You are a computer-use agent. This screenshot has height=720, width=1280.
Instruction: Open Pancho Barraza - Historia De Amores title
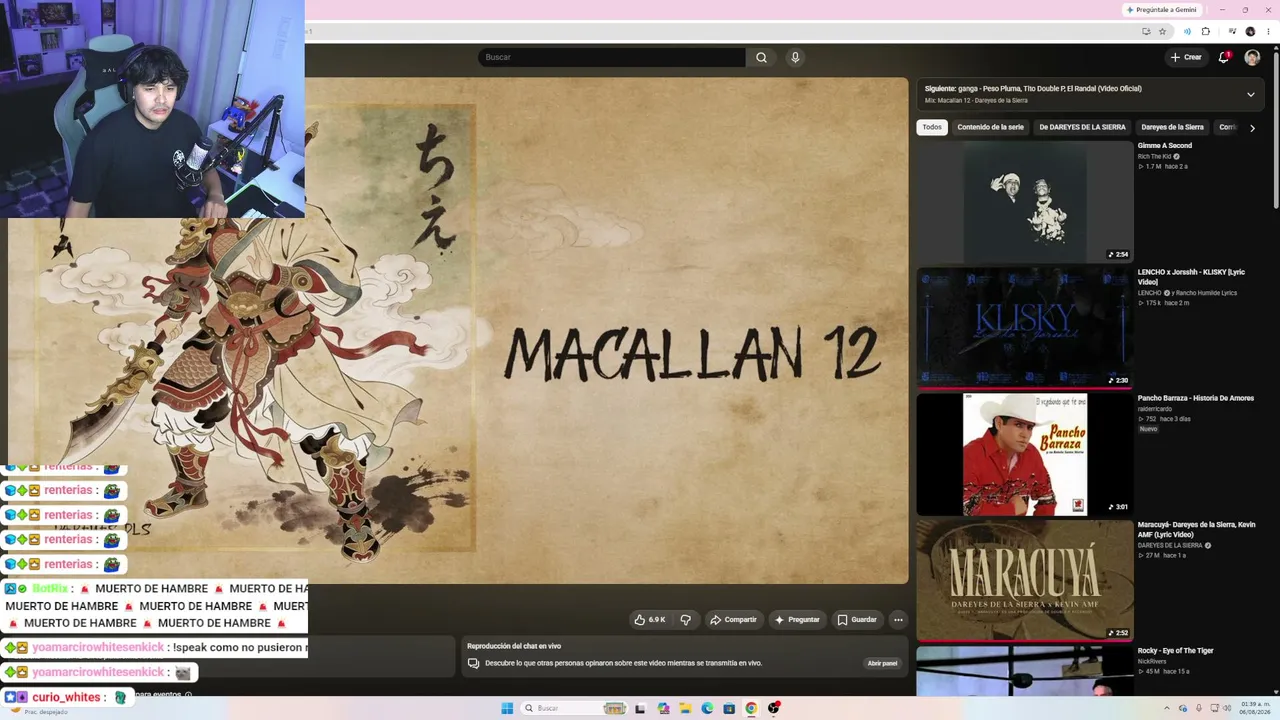tap(1196, 398)
